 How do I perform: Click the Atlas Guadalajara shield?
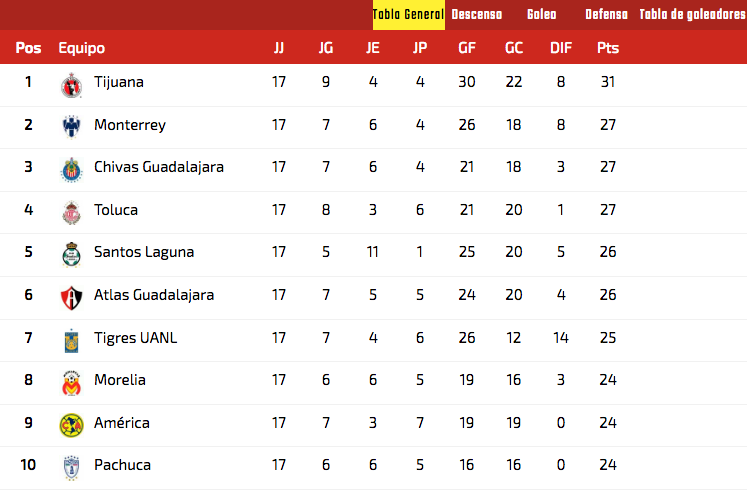71,298
